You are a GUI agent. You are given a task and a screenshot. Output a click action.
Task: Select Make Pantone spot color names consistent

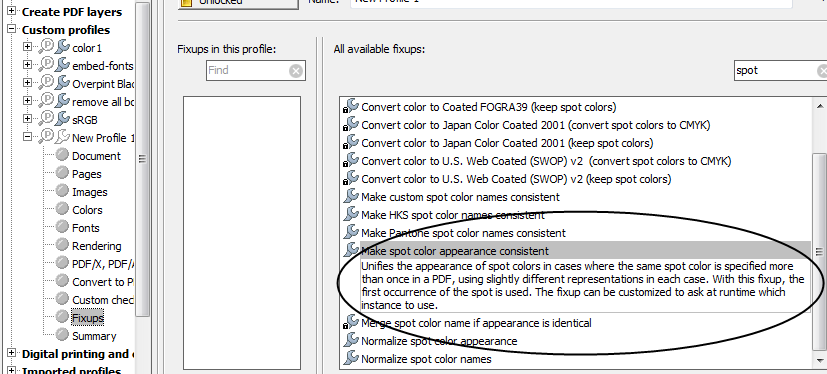463,233
